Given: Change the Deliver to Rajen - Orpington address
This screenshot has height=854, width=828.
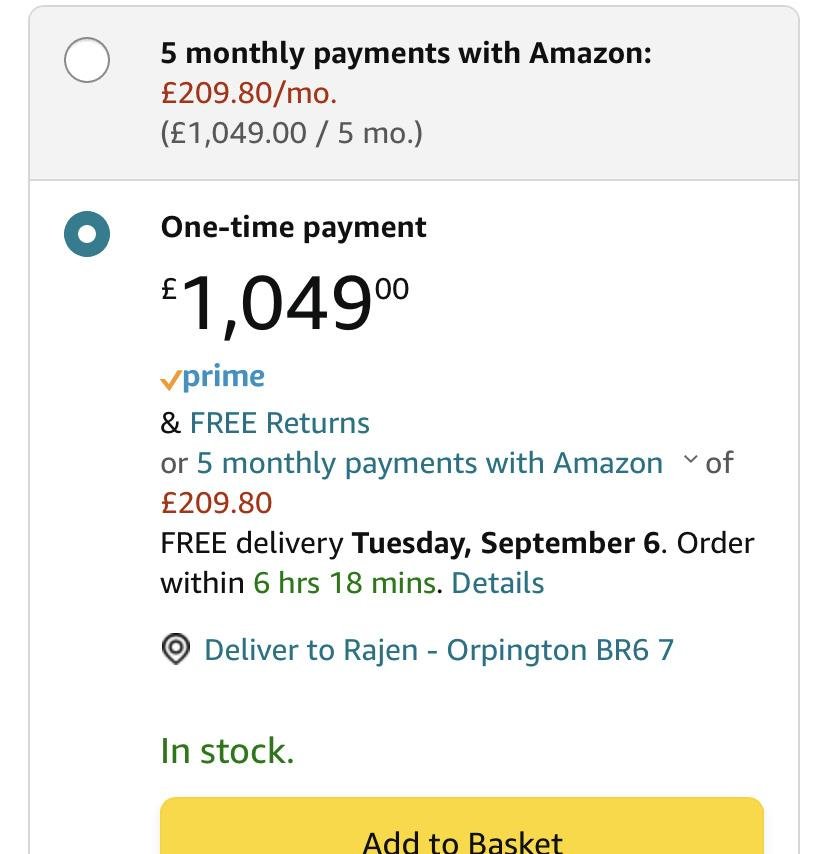Looking at the screenshot, I should coord(439,650).
